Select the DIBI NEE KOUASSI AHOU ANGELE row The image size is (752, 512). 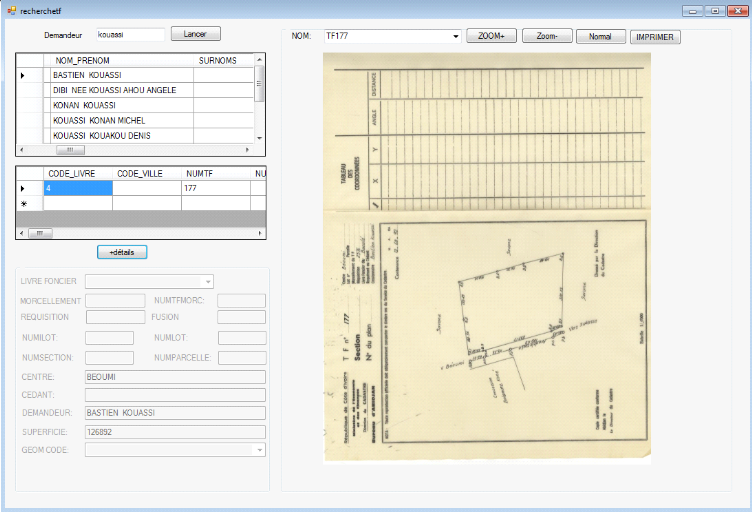point(120,90)
